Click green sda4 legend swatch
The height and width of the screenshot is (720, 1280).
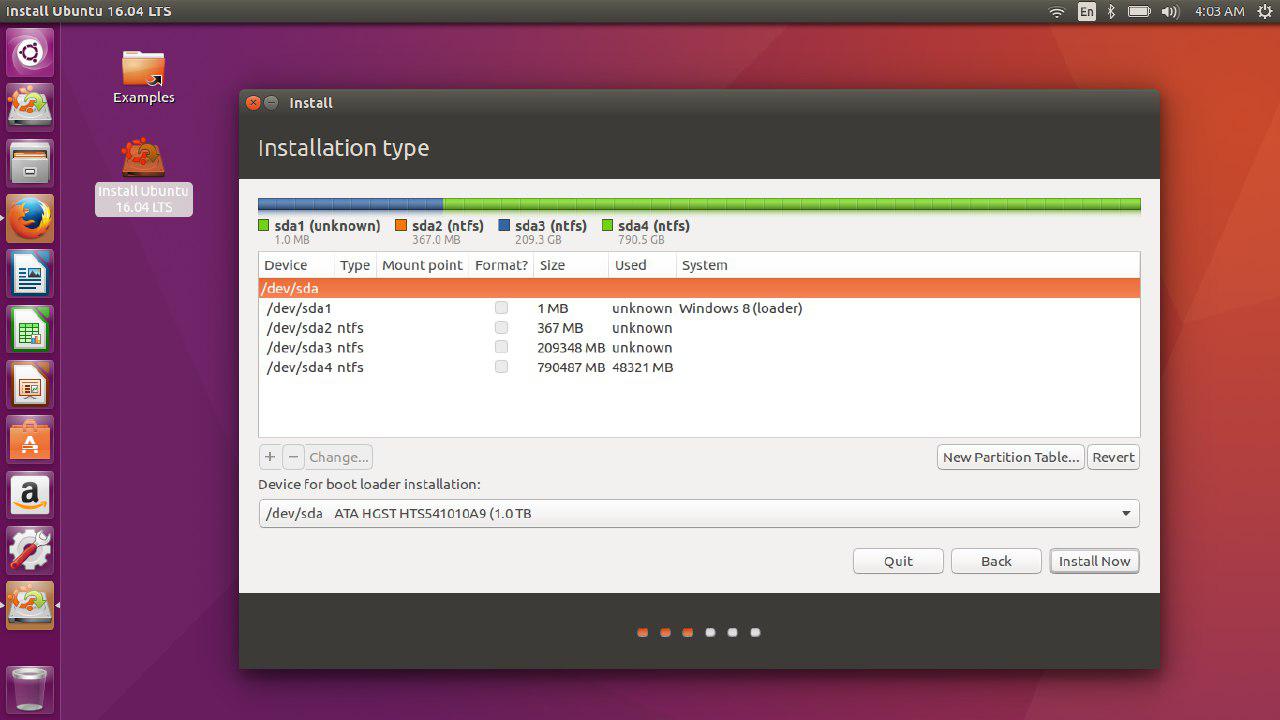pyautogui.click(x=607, y=226)
